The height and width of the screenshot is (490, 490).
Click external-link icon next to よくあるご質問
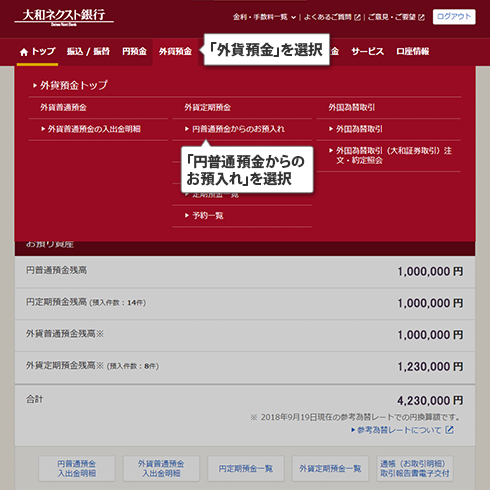(x=357, y=17)
